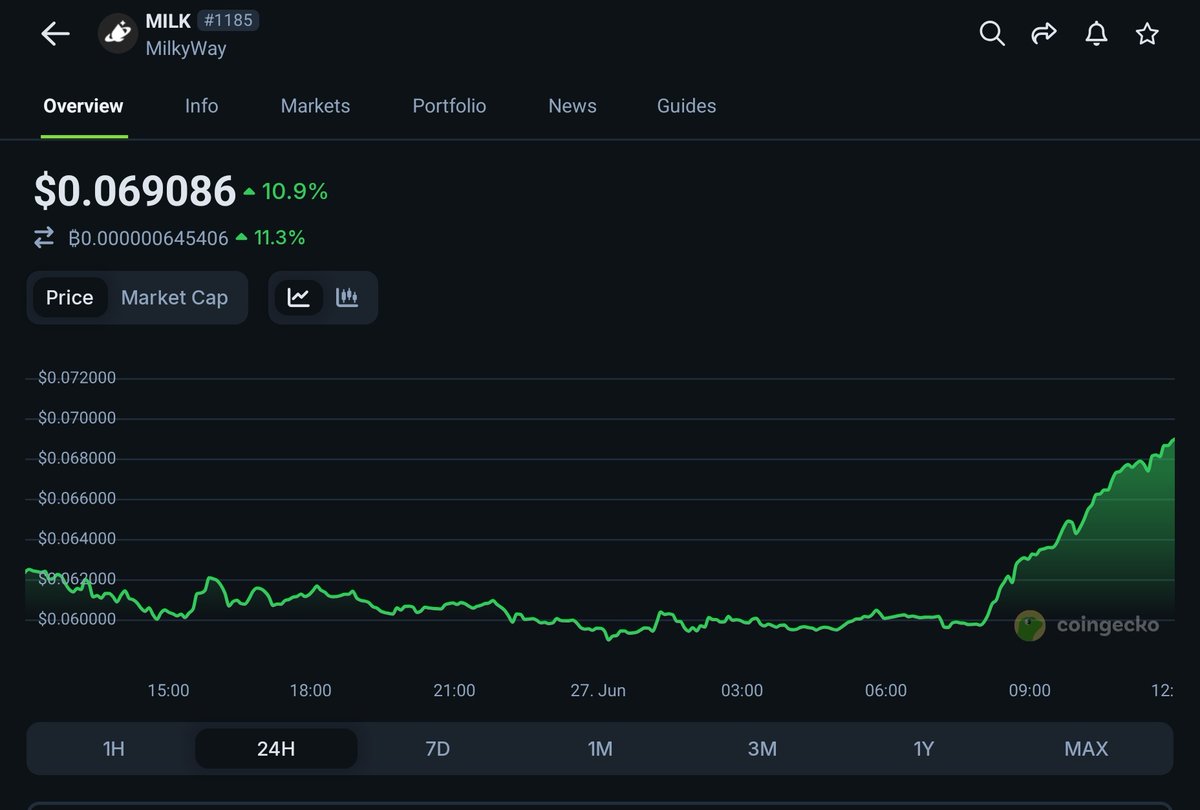
Task: Tap the $0.072000 axis label
Action: click(x=77, y=378)
